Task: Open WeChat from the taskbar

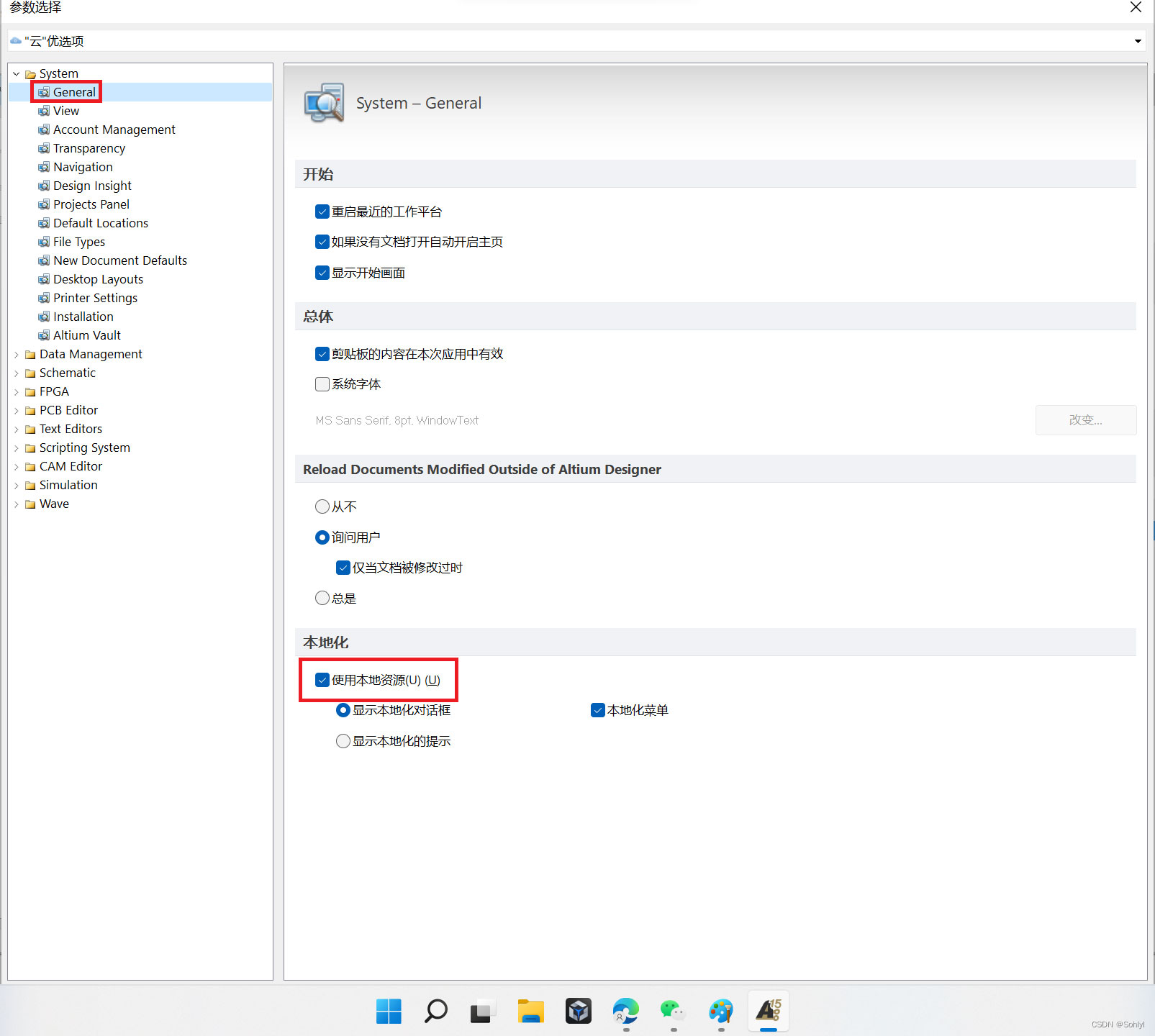Action: 674,1011
